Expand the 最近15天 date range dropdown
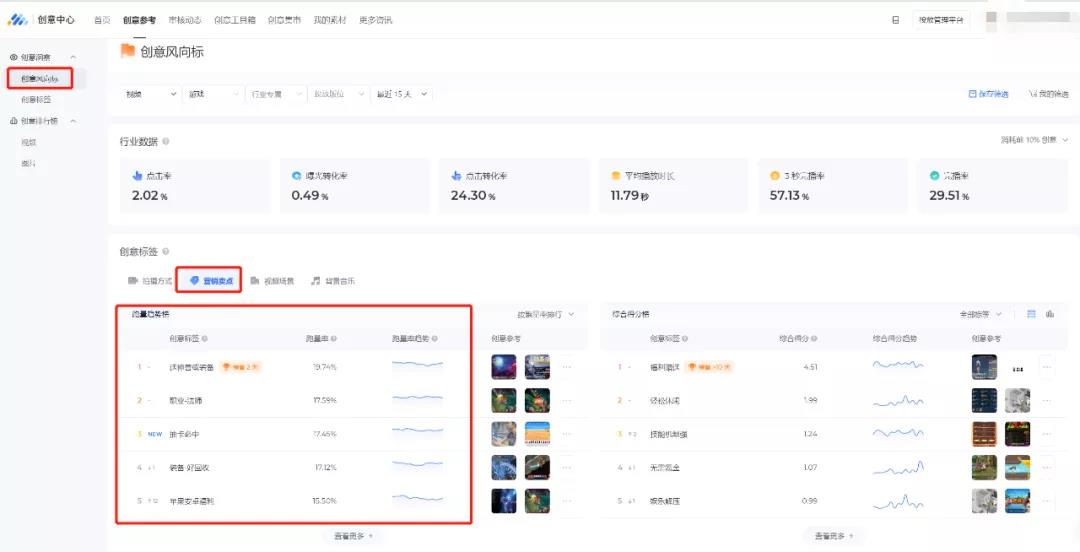 402,94
